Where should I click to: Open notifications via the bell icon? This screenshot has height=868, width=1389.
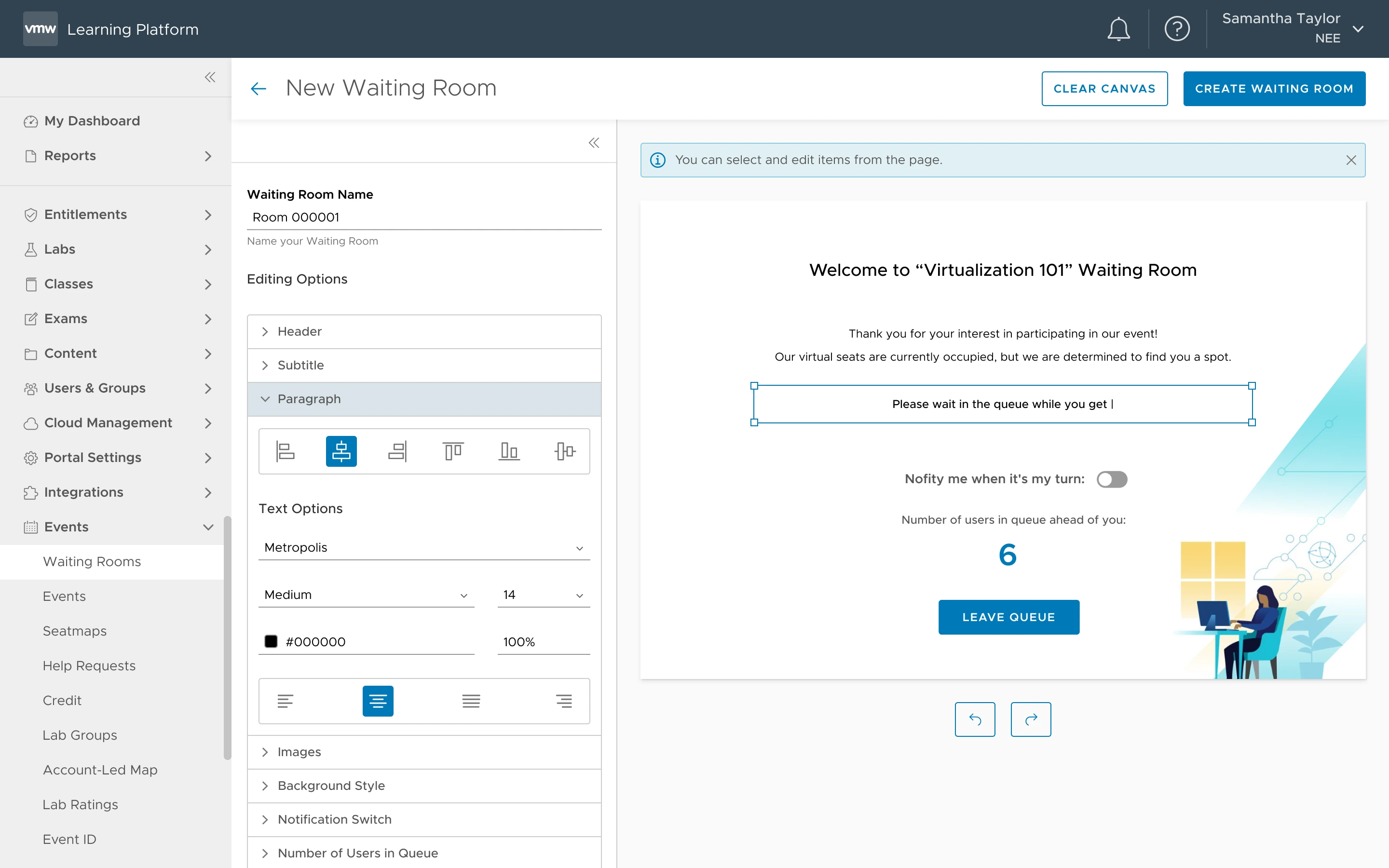click(1117, 29)
